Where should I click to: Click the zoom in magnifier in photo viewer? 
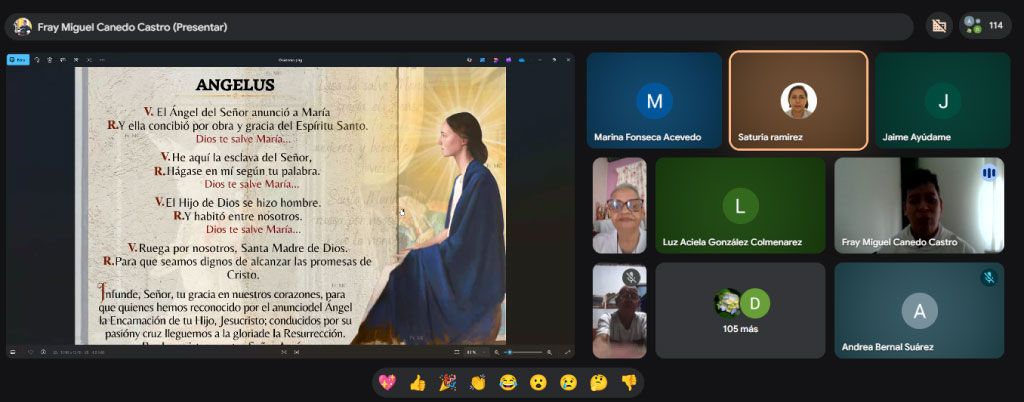pyautogui.click(x=549, y=352)
